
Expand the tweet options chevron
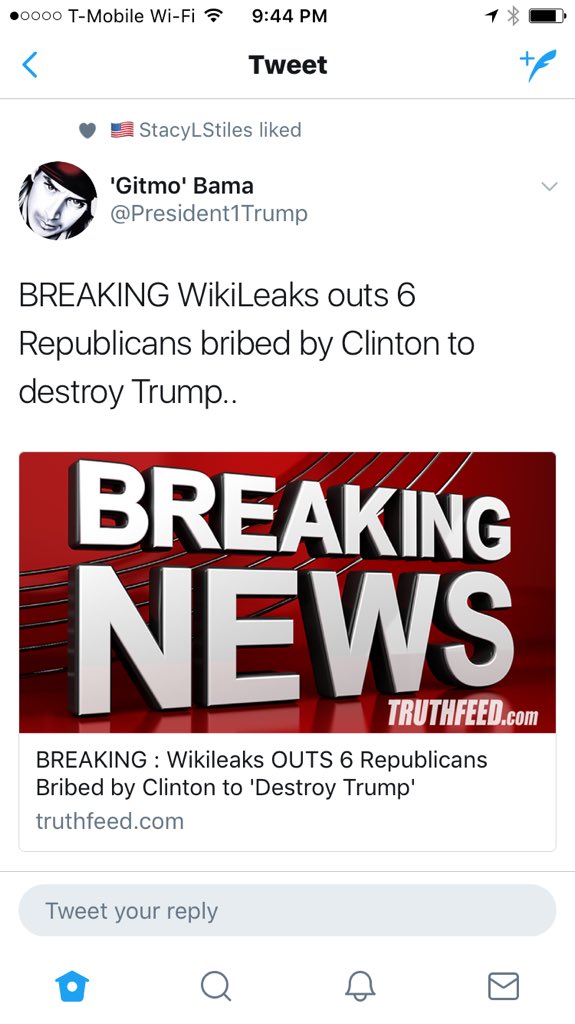[550, 186]
